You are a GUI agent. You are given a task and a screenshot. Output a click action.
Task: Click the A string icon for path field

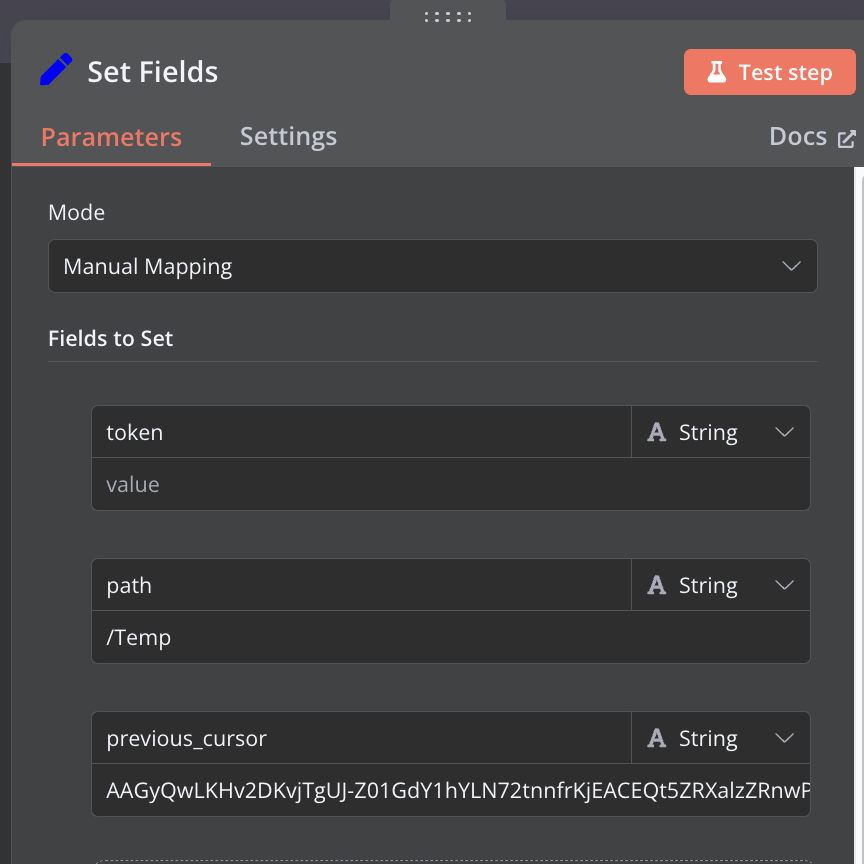[x=656, y=585]
